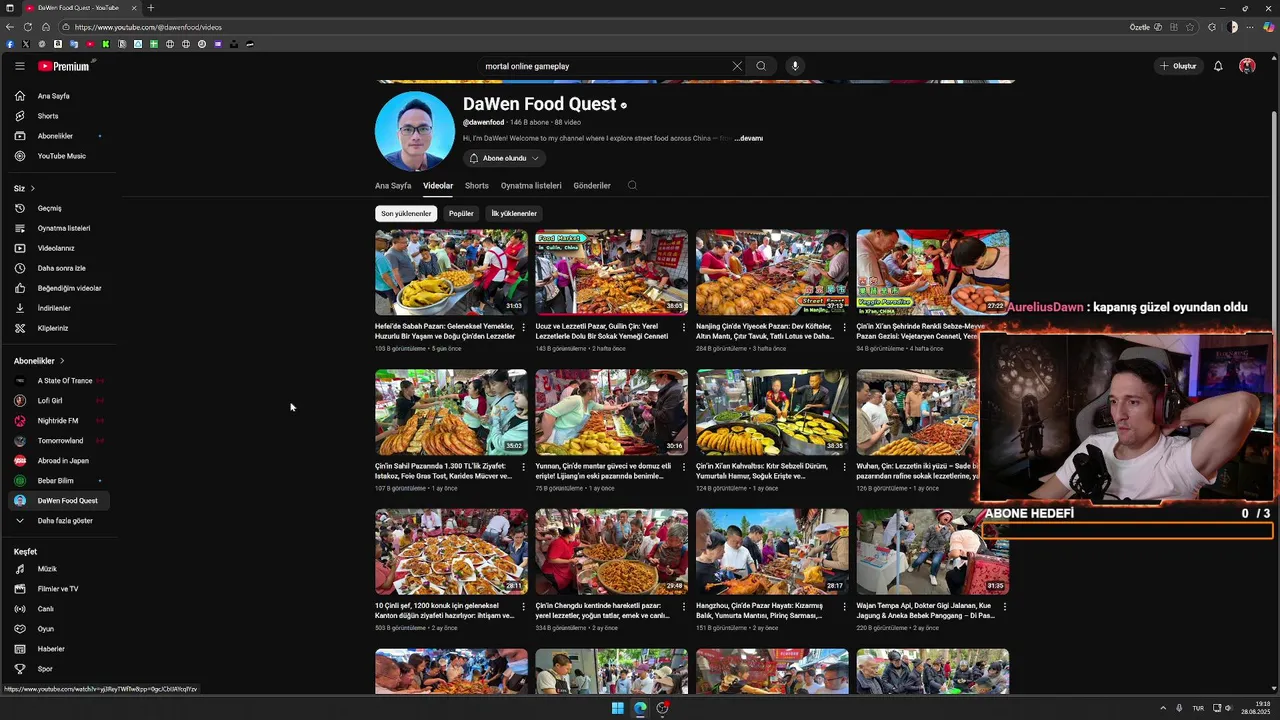Open Copilot icon in the browser toolbar
Screen dimensions: 1280x720
(x=1269, y=27)
